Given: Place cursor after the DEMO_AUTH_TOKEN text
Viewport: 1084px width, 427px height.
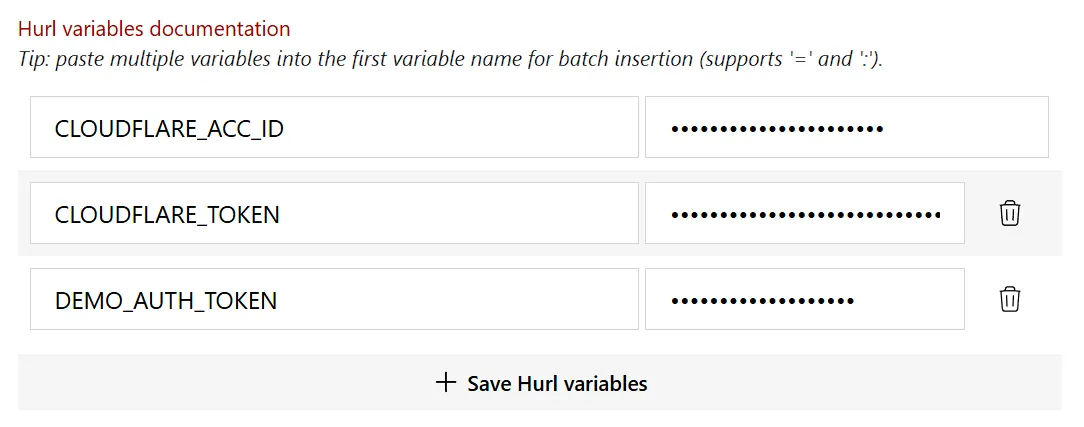Looking at the screenshot, I should [x=279, y=301].
